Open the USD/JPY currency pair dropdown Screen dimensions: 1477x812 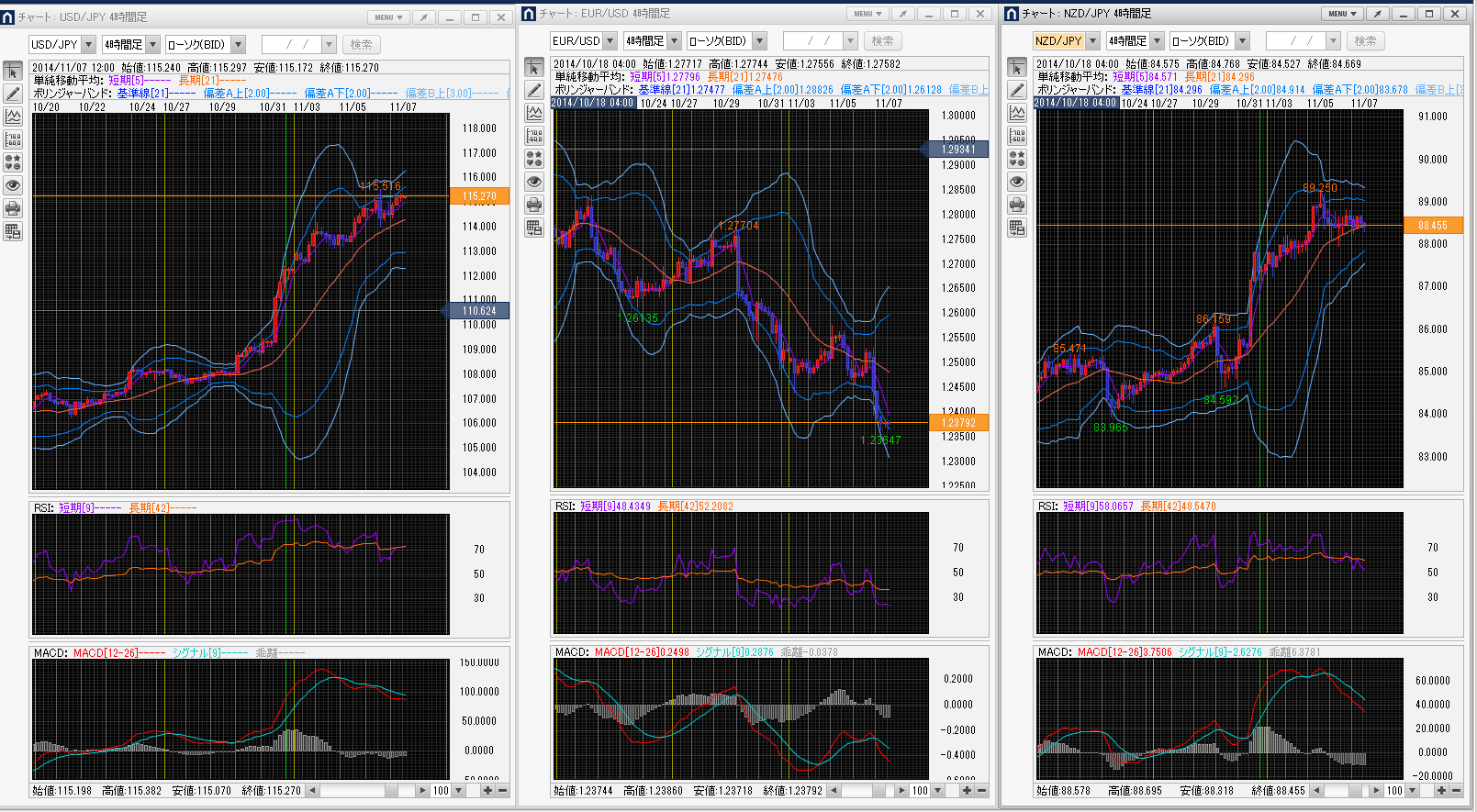(x=88, y=44)
